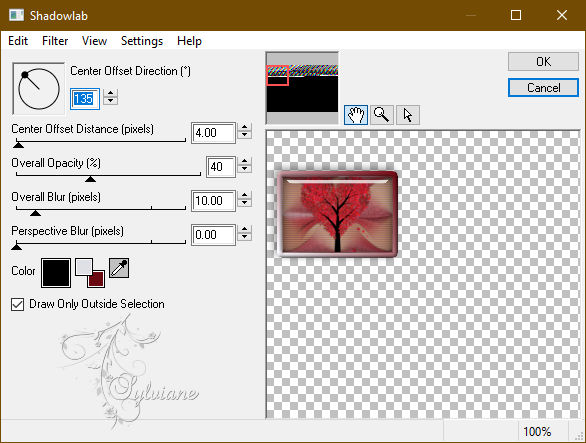Select the arrow pointer tool
The height and width of the screenshot is (443, 586).
tap(408, 115)
